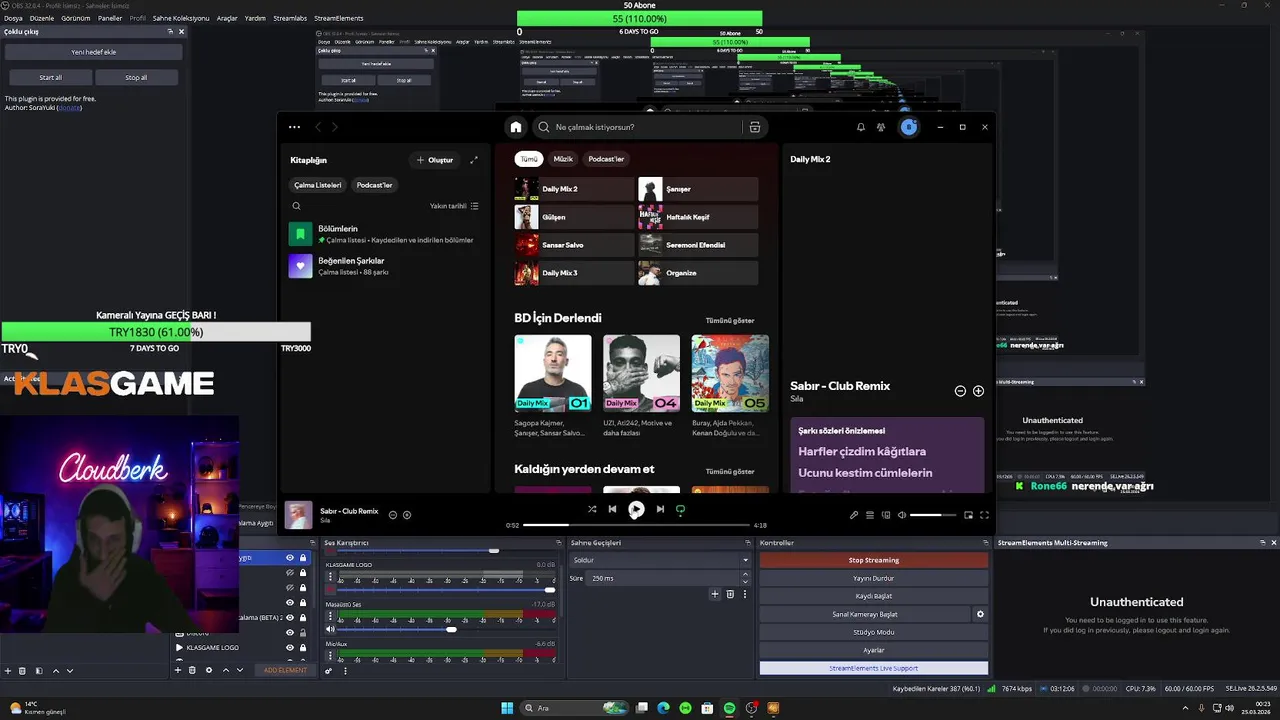Add a scene transition with plus icon
The image size is (1280, 720).
[715, 594]
